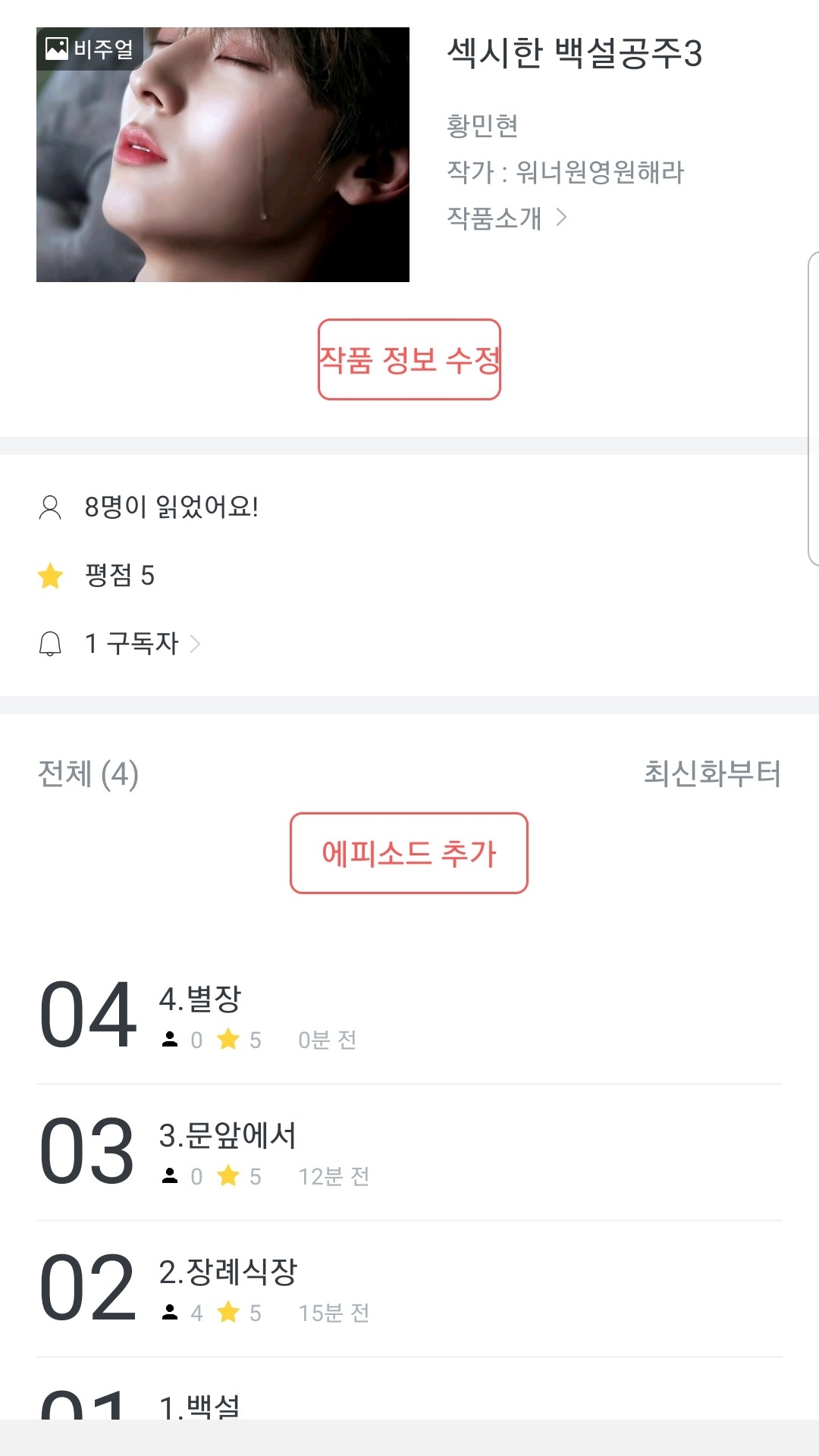The height and width of the screenshot is (1456, 819).
Task: Click the reader count icon on episode 04
Action: pyautogui.click(x=170, y=1040)
